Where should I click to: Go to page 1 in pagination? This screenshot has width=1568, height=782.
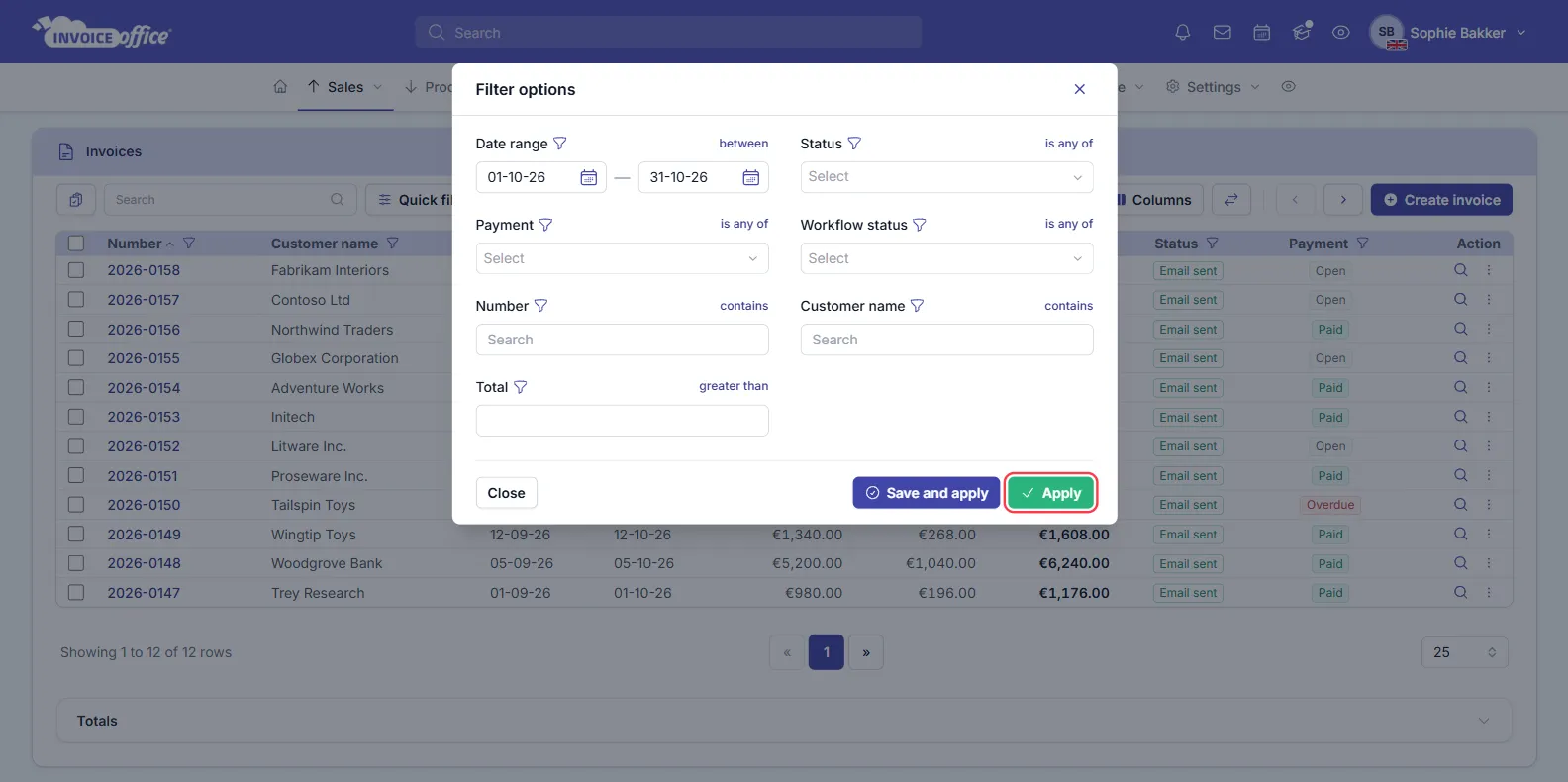827,652
